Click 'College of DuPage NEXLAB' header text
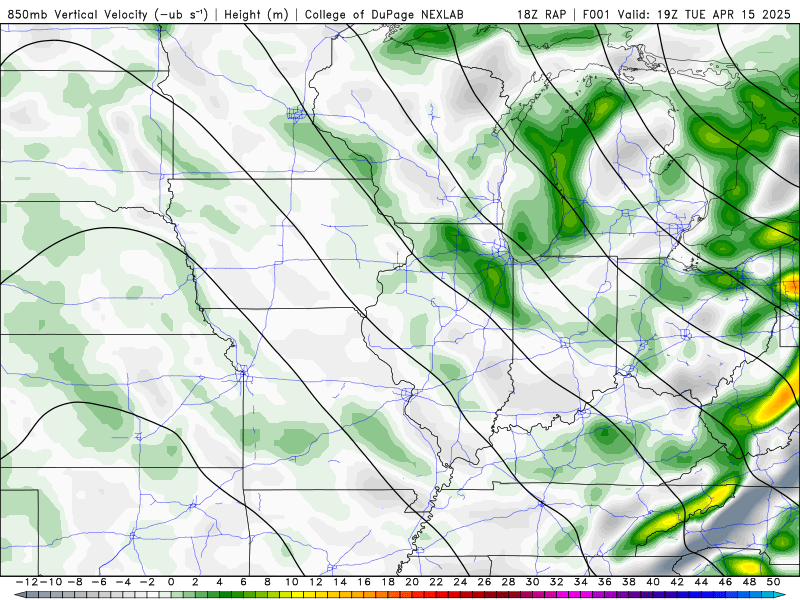This screenshot has width=800, height=600. (384, 14)
